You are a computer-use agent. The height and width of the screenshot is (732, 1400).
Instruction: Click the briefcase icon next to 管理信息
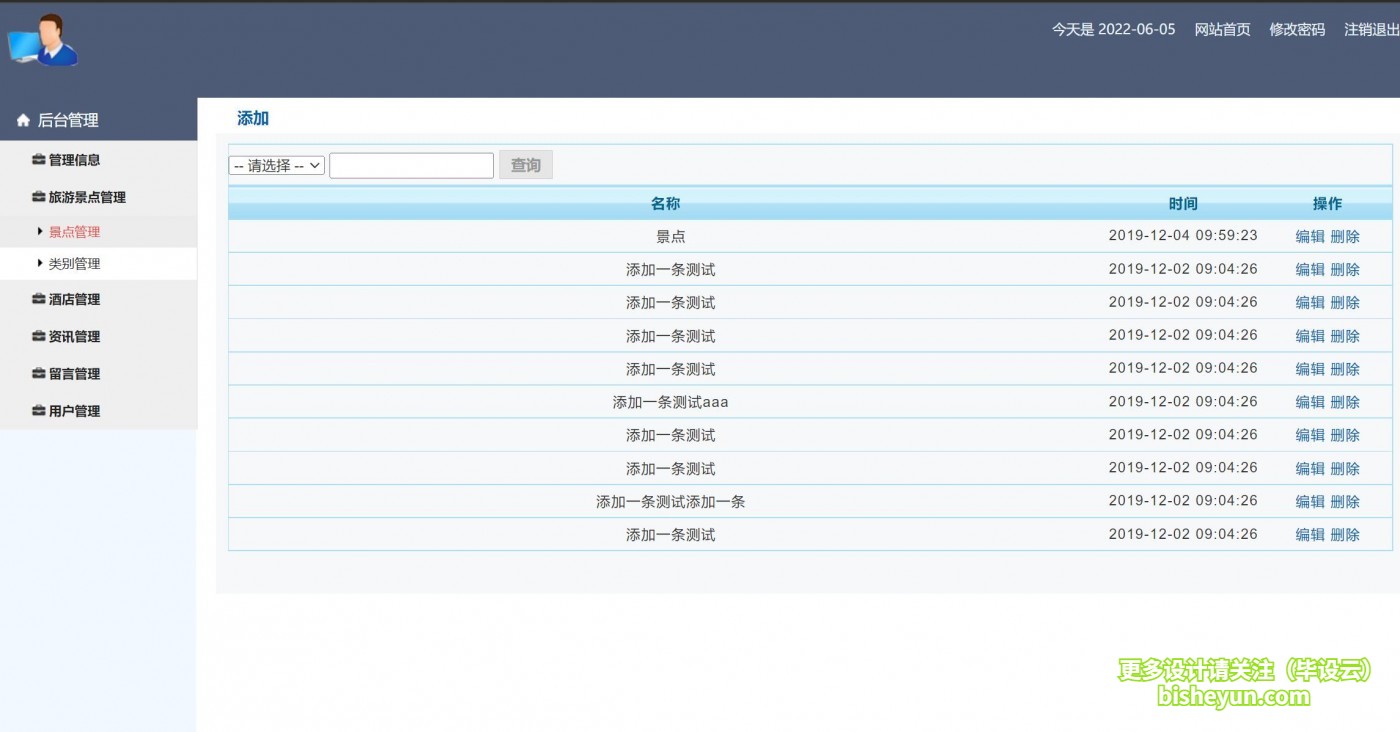click(39, 160)
